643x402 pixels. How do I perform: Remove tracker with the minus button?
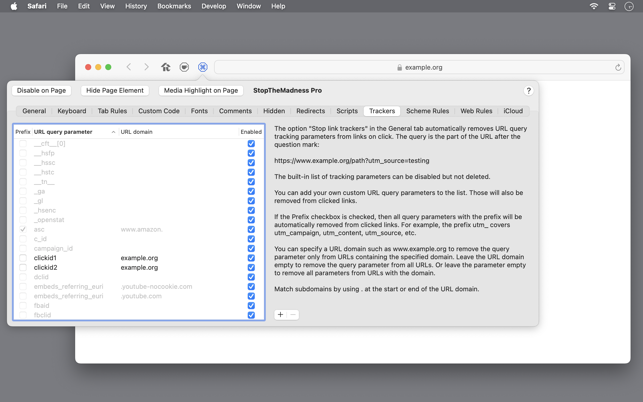coord(293,315)
